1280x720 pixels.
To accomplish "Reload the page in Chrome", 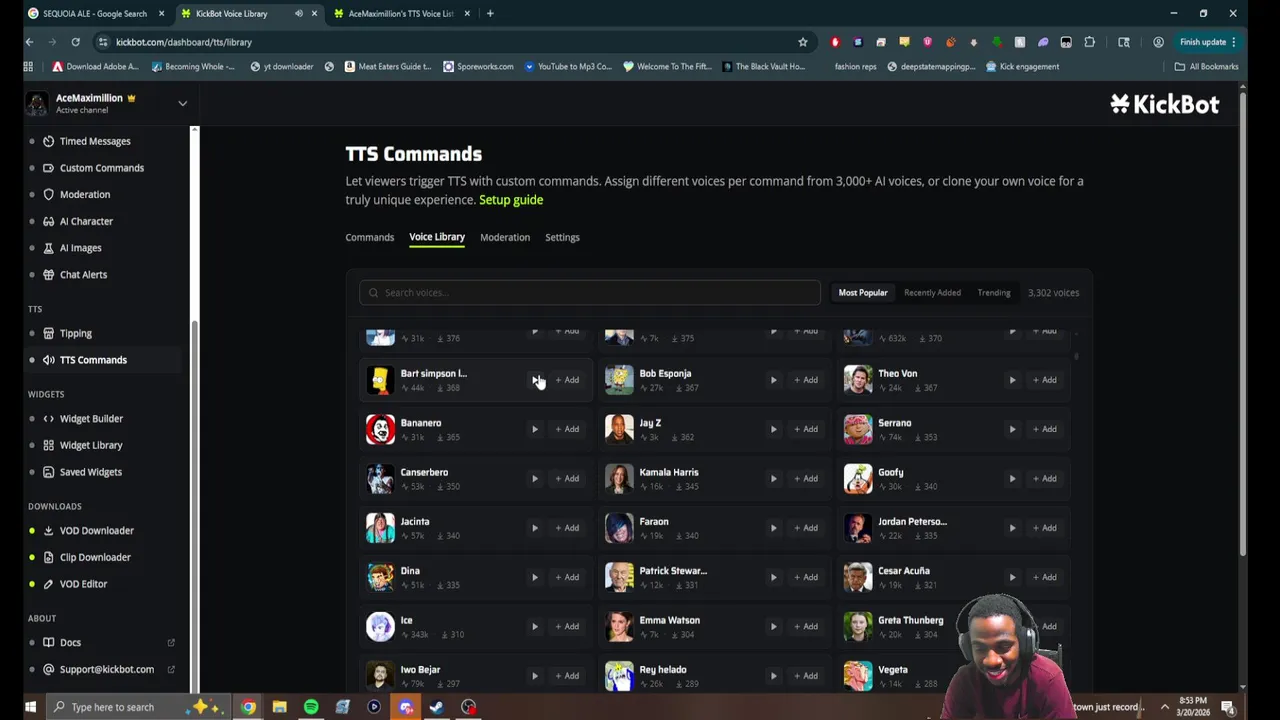I will point(75,42).
